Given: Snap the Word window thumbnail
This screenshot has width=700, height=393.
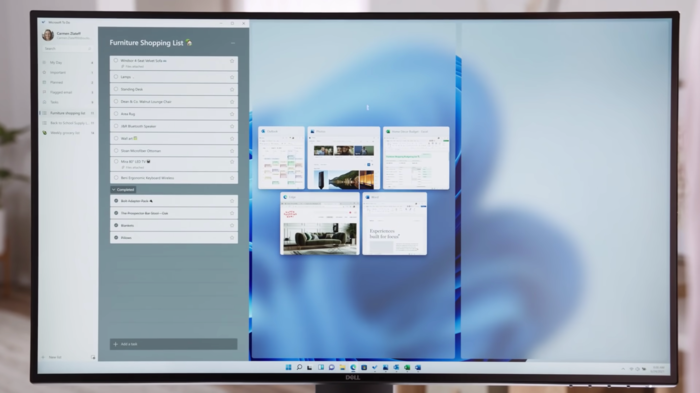Looking at the screenshot, I should coord(395,224).
